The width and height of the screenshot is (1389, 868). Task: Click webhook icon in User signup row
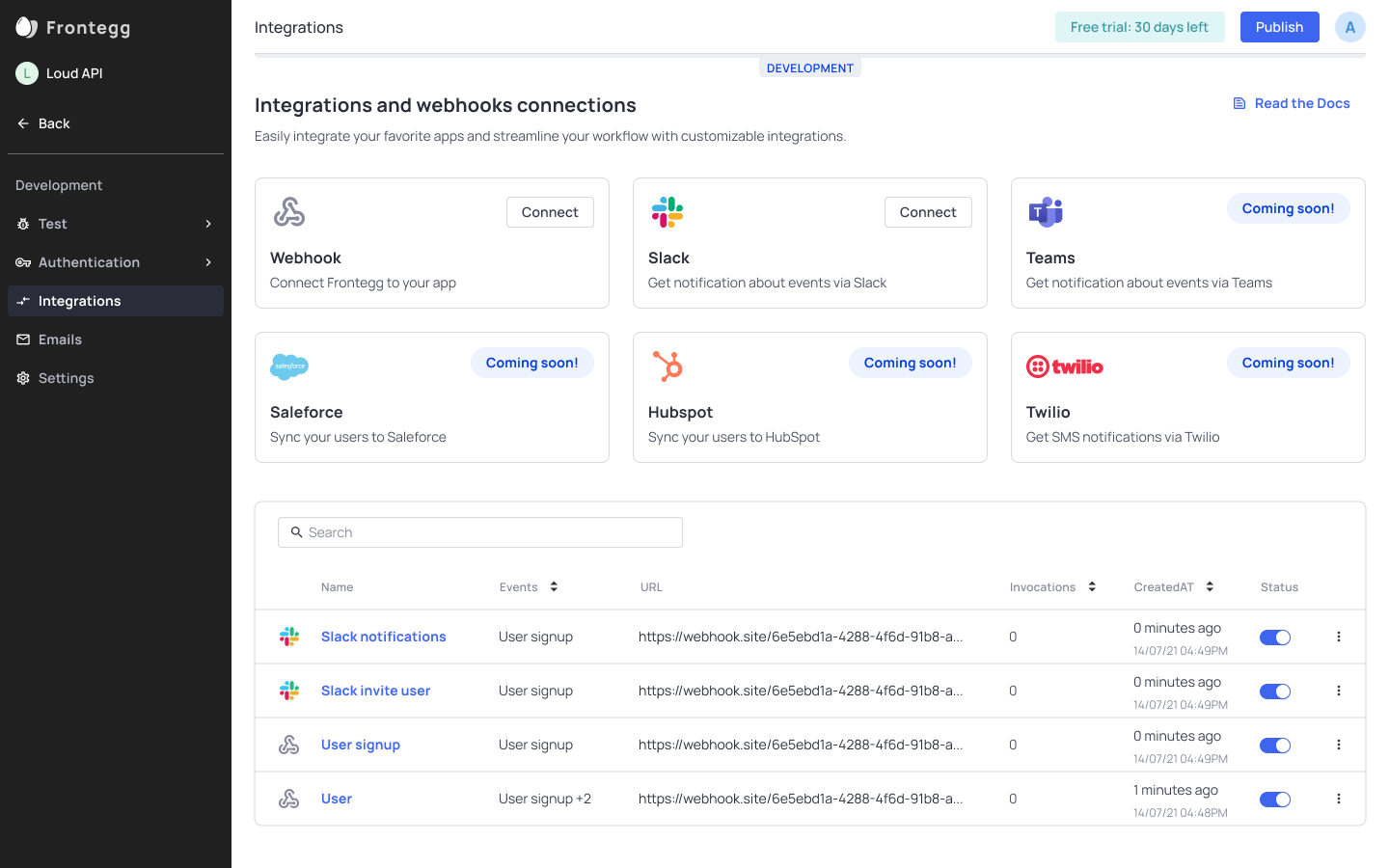[289, 745]
